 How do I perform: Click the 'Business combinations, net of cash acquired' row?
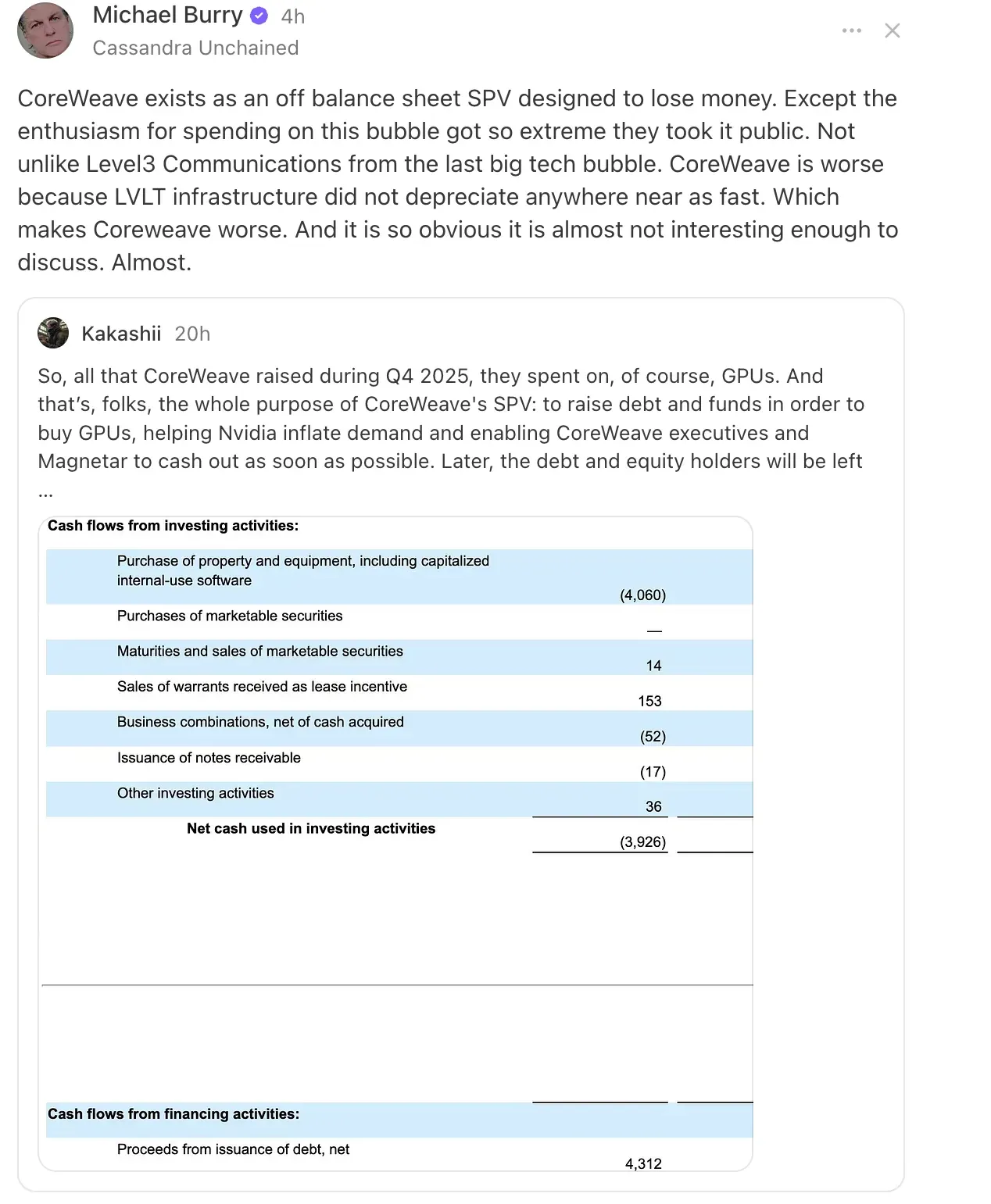pos(260,722)
